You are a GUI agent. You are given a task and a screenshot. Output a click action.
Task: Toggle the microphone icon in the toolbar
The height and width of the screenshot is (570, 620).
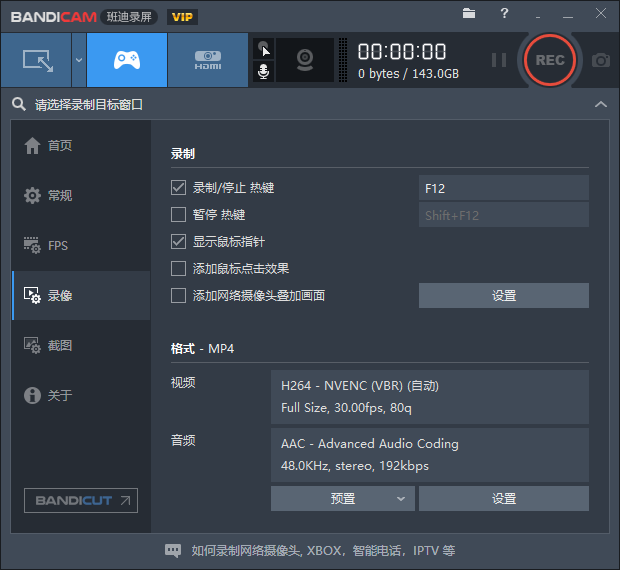(x=264, y=72)
